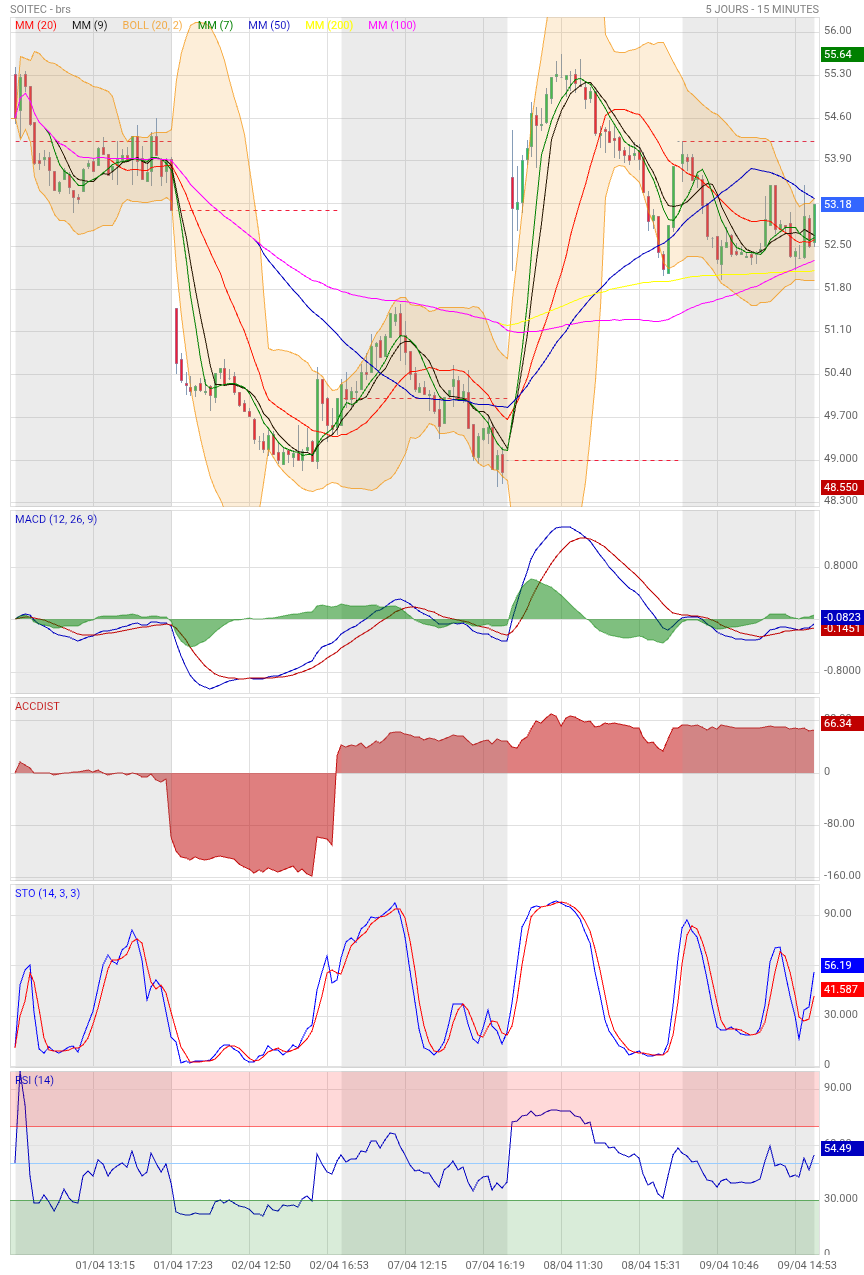Click the MACD (12, 26, 9) indicator label

click(56, 519)
